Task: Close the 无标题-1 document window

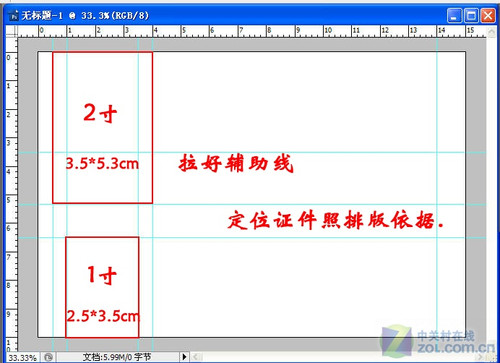Action: [x=488, y=16]
